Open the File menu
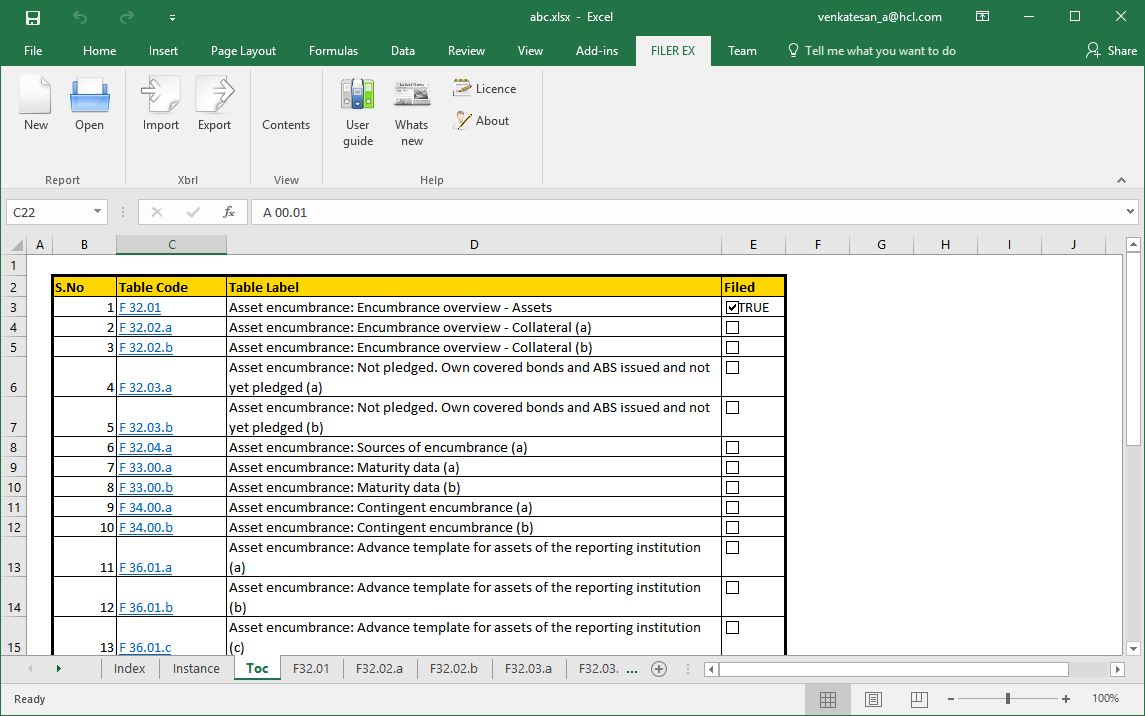Viewport: 1145px width, 716px height. click(33, 50)
